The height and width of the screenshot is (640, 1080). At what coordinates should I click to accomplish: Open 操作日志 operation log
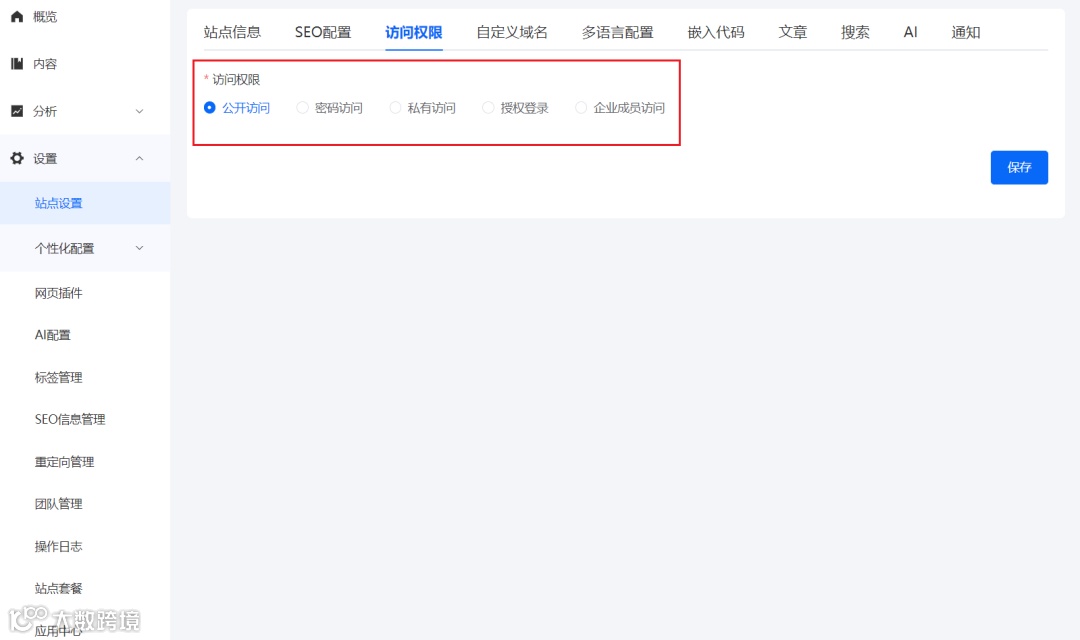click(x=58, y=546)
